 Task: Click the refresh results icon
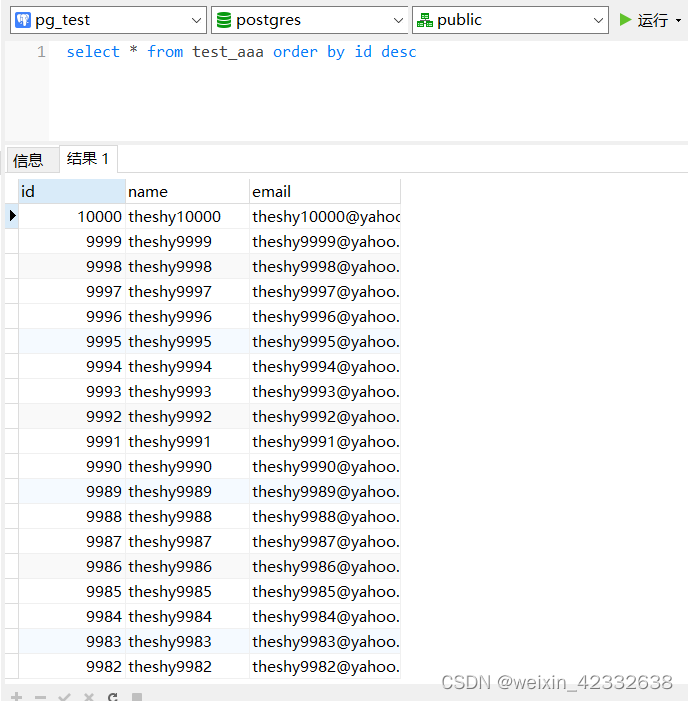pos(113,697)
